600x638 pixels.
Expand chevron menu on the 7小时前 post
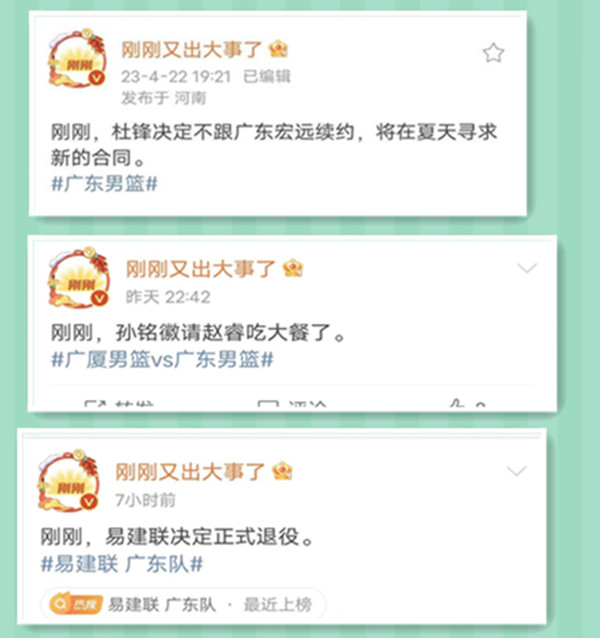517,471
